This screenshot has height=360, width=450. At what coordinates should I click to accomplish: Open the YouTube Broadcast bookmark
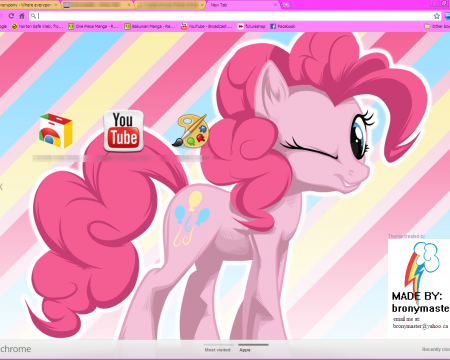pyautogui.click(x=207, y=26)
